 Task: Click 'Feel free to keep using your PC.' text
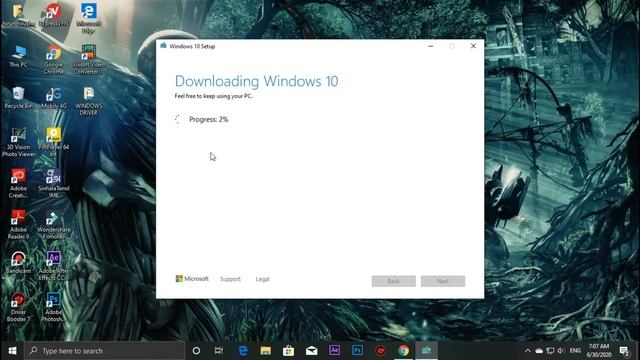click(213, 96)
